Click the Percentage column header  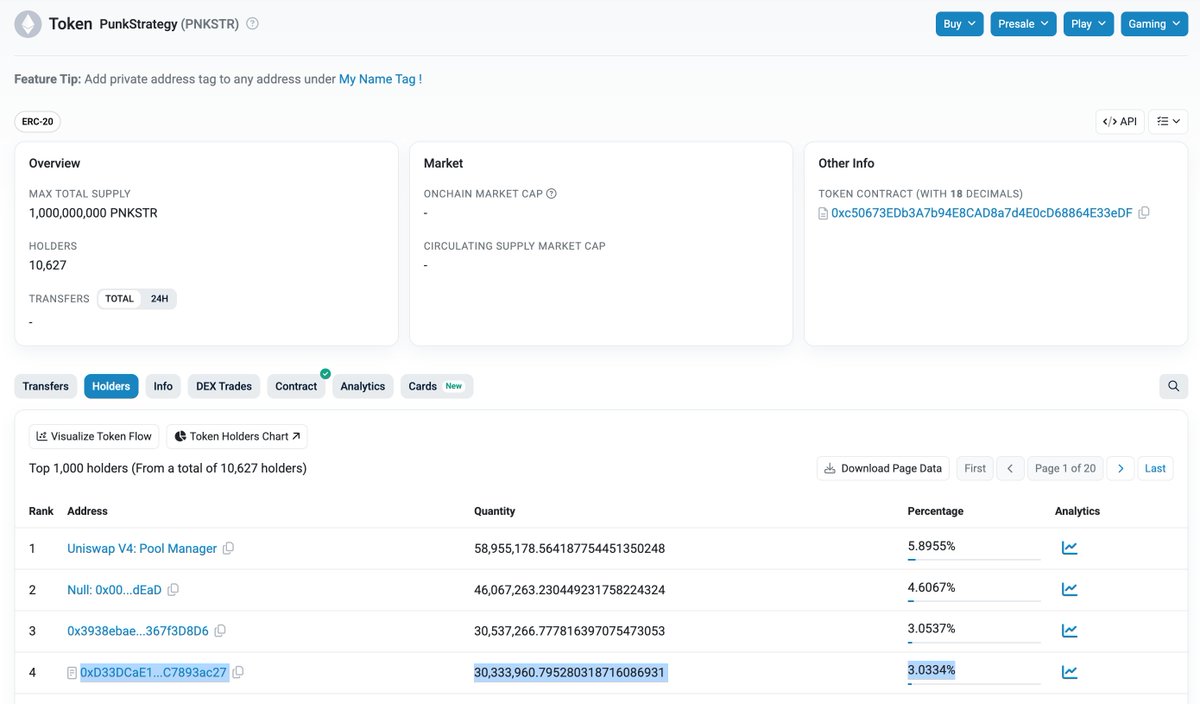point(935,511)
